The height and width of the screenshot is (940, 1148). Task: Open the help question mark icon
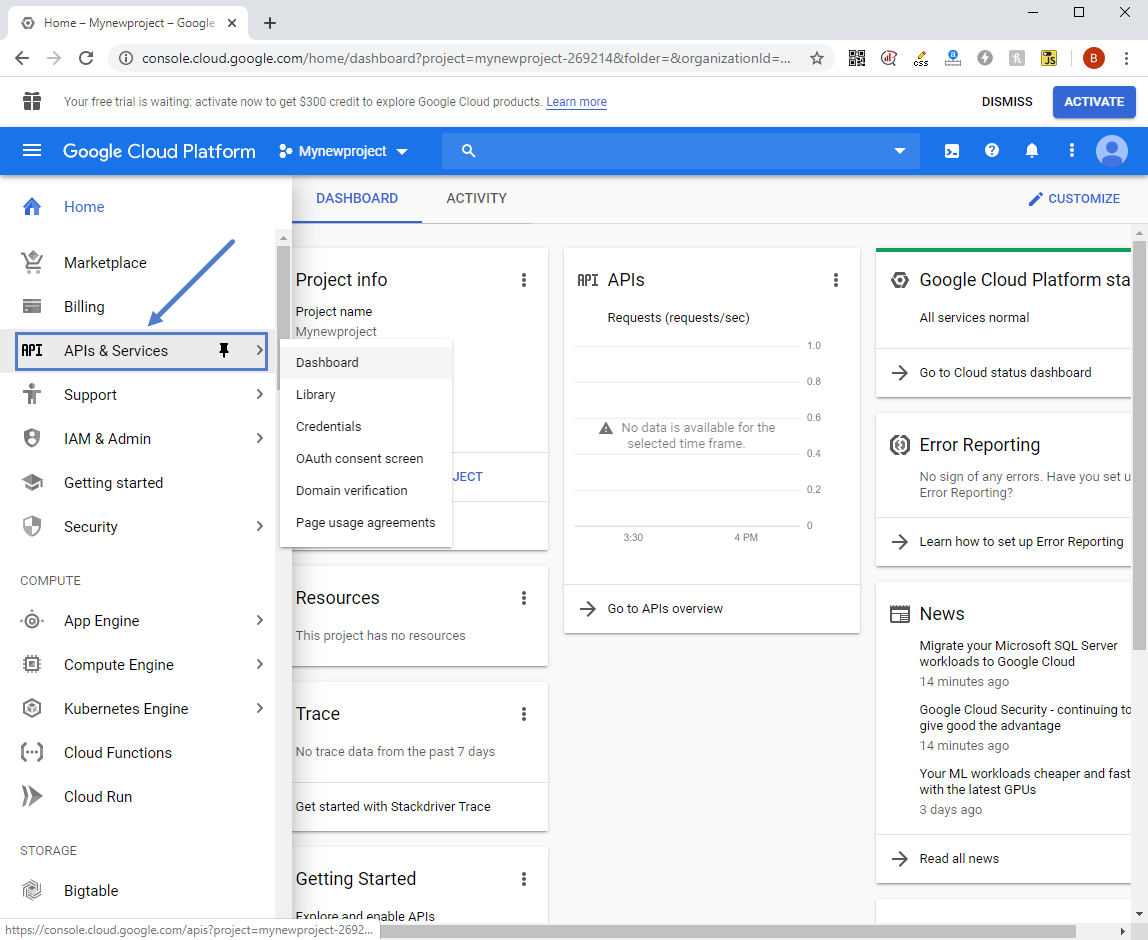pyautogui.click(x=991, y=151)
